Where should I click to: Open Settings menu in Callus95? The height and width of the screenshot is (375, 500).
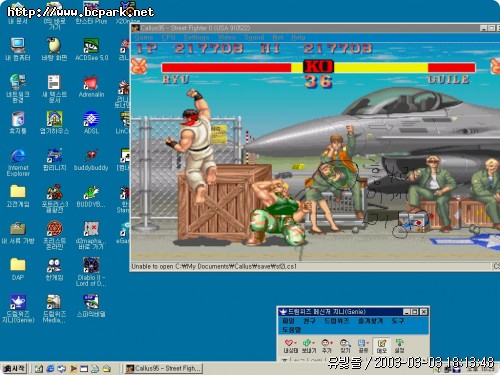[x=196, y=37]
